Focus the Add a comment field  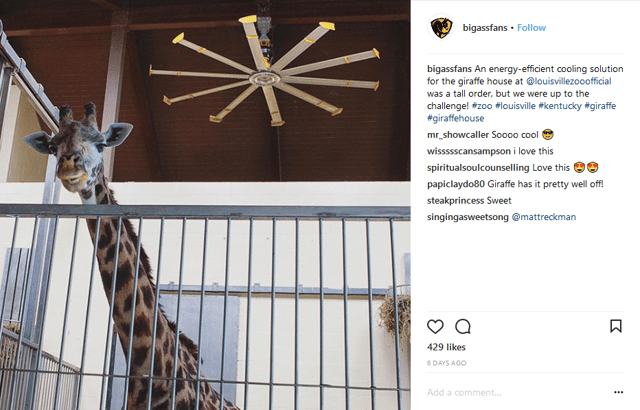coord(518,392)
